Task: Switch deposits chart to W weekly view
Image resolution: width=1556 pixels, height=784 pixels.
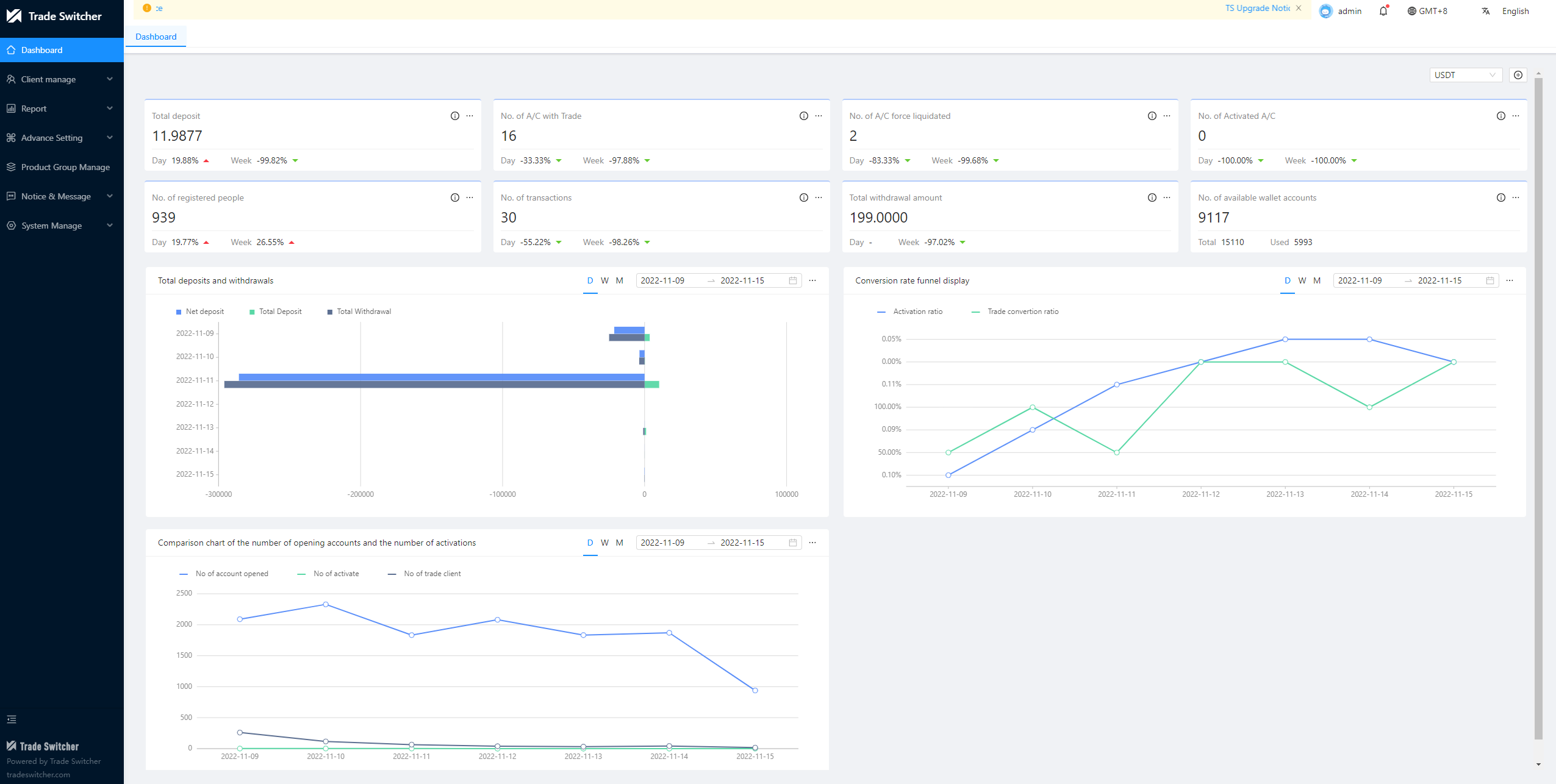Action: (x=604, y=280)
